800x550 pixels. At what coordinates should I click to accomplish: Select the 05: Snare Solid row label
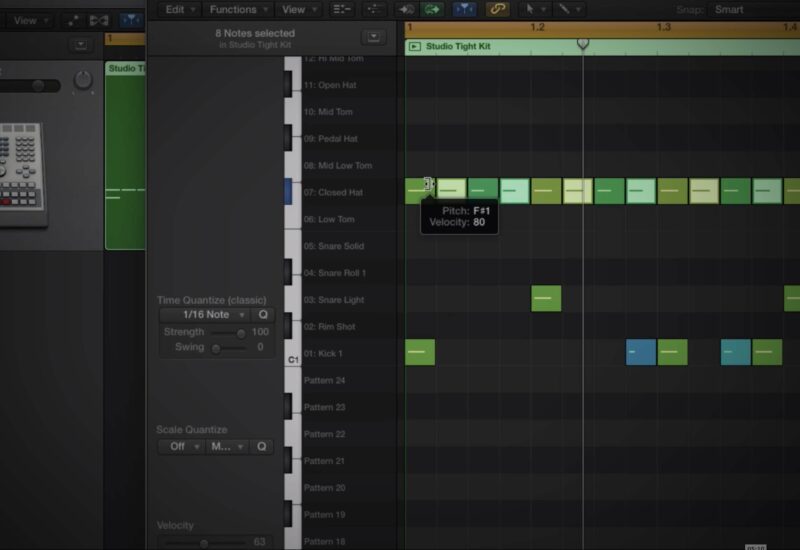pyautogui.click(x=334, y=246)
